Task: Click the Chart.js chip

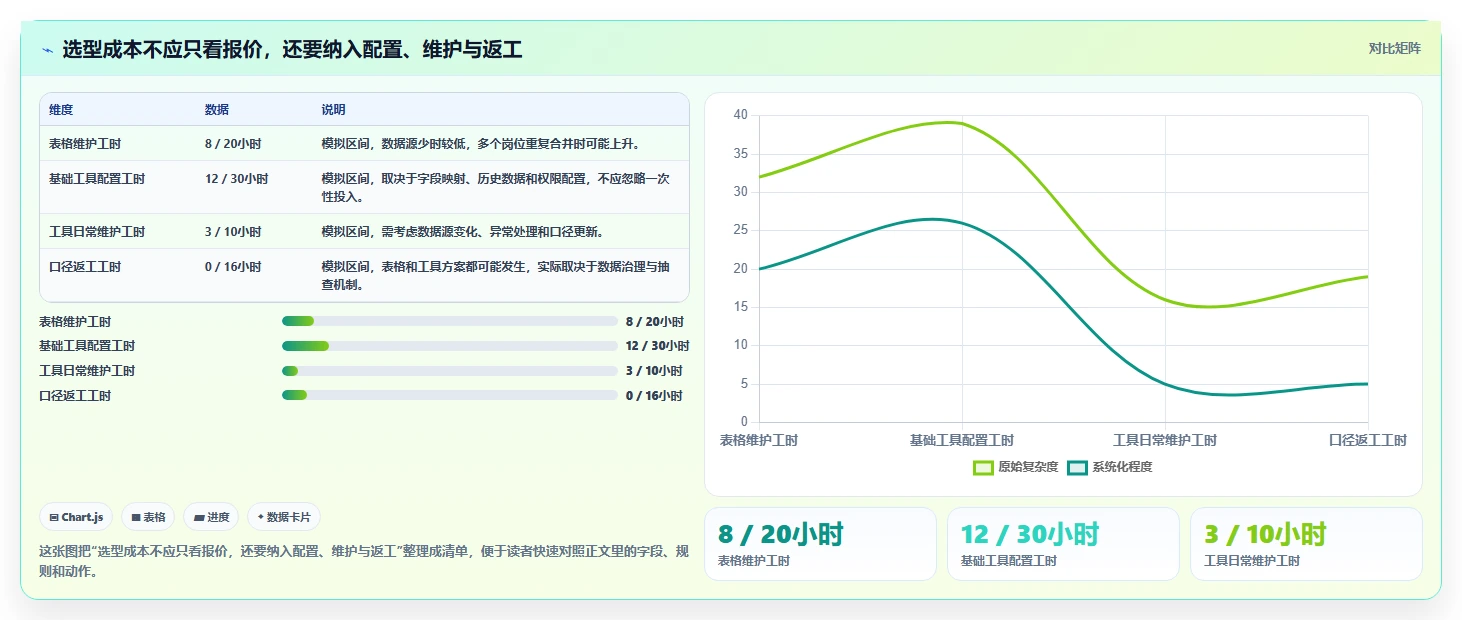Action: 76,517
